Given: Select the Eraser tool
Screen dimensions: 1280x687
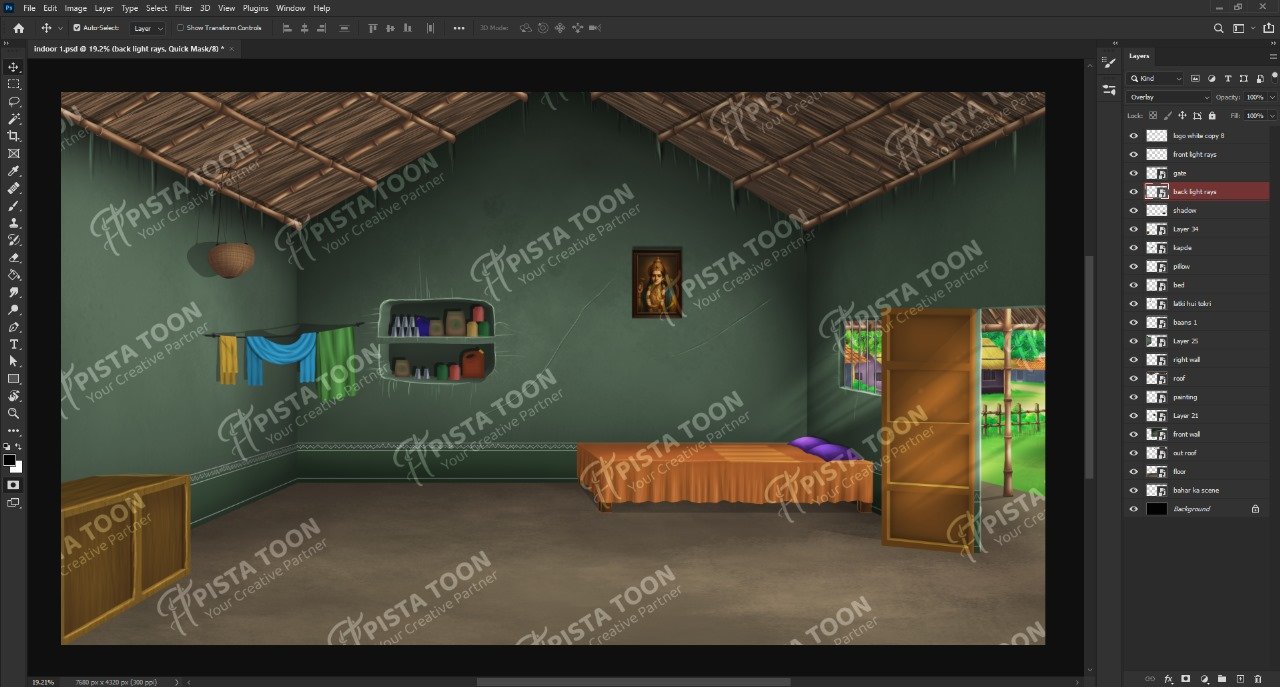Looking at the screenshot, I should [x=13, y=257].
